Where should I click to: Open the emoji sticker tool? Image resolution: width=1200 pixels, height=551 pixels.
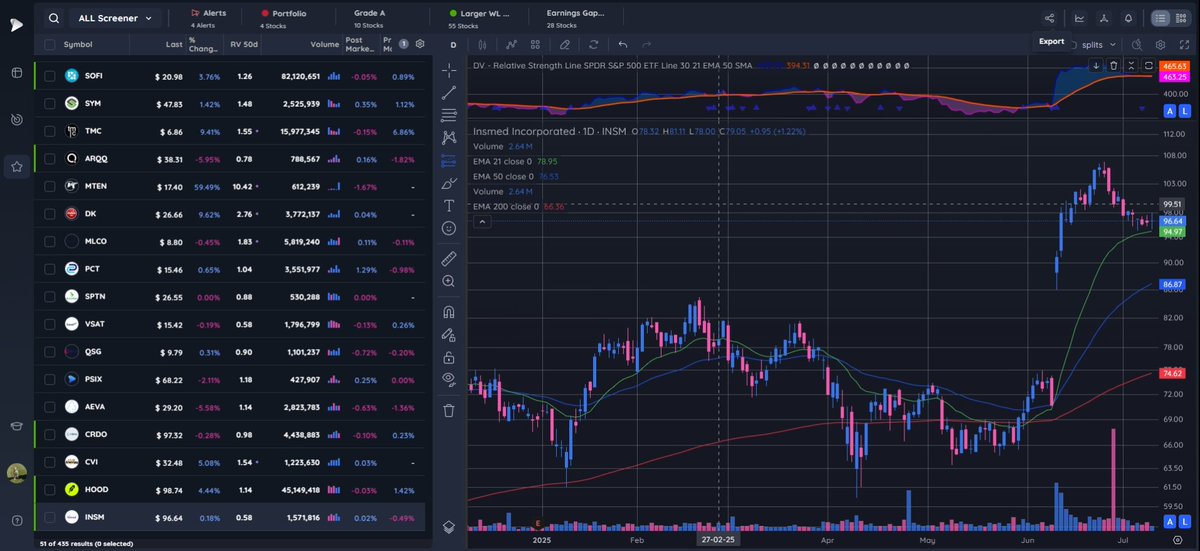(449, 228)
